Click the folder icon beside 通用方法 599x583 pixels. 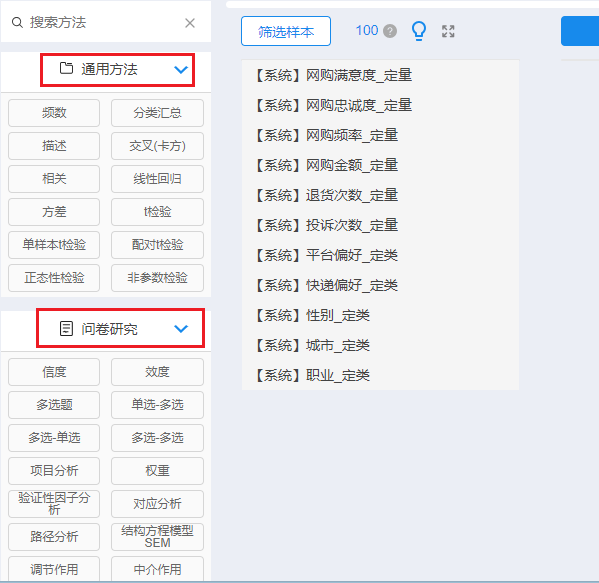pyautogui.click(x=66, y=68)
